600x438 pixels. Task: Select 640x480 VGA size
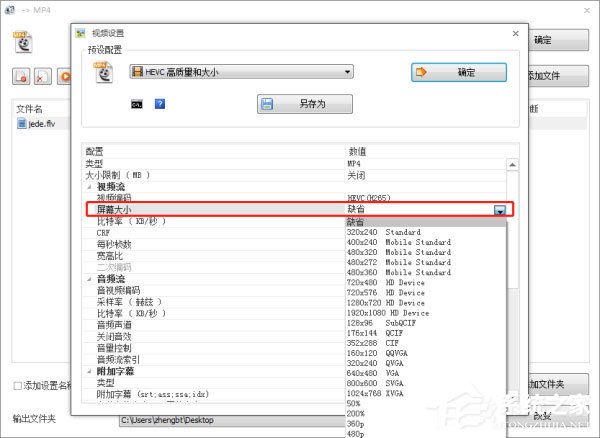point(426,373)
